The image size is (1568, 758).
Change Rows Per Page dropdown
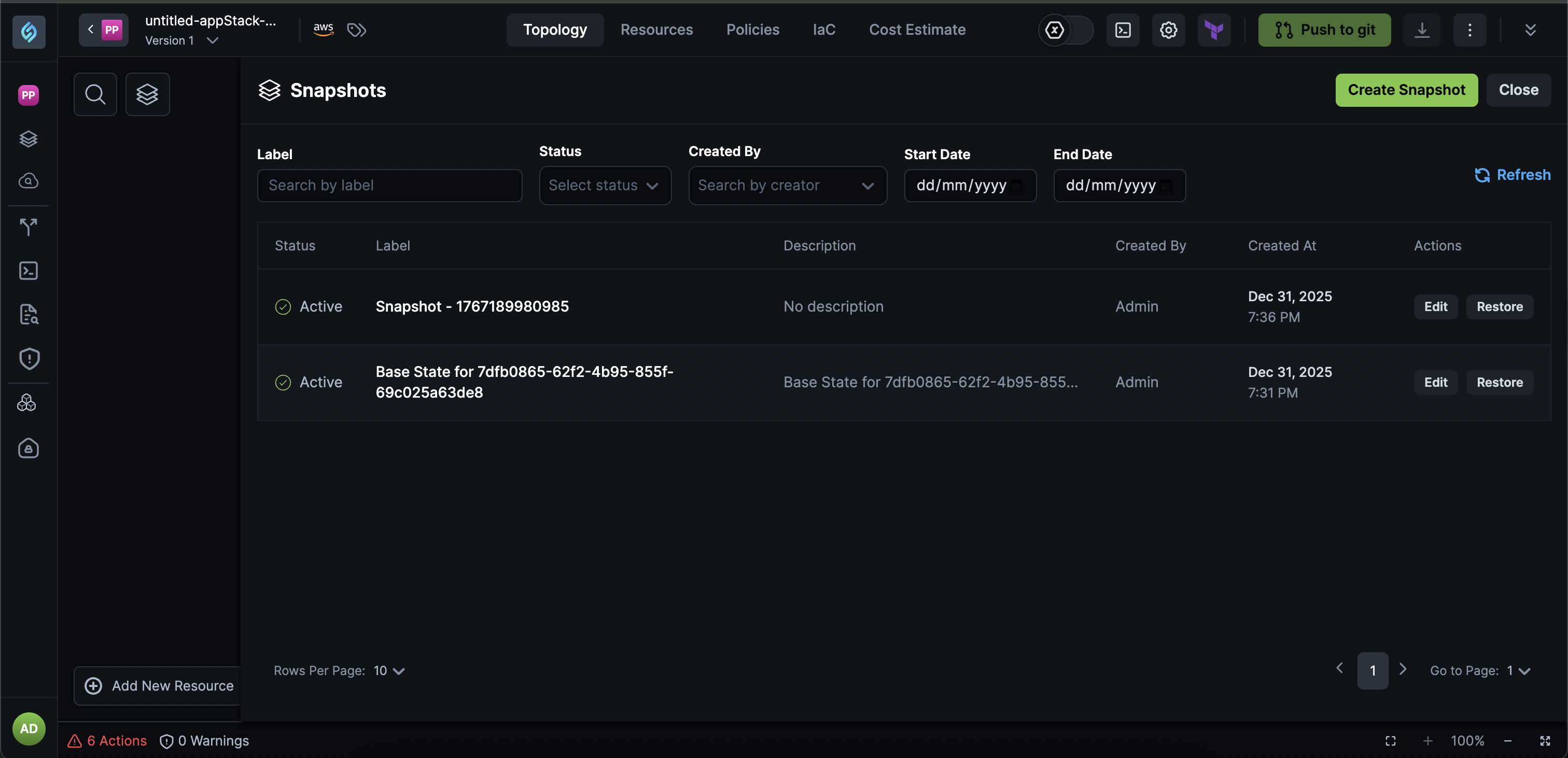pos(389,670)
